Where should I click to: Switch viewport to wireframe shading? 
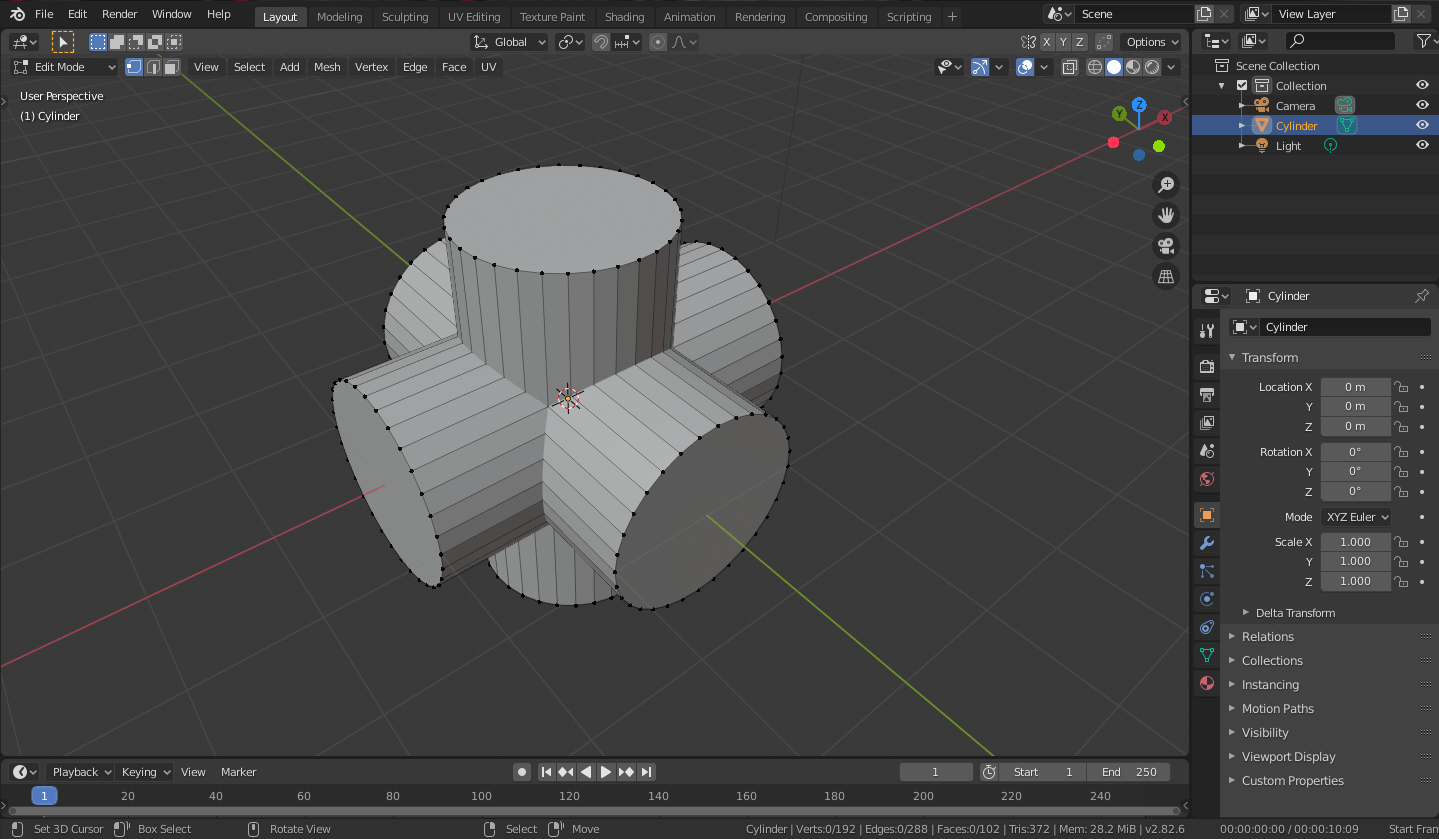pos(1093,67)
